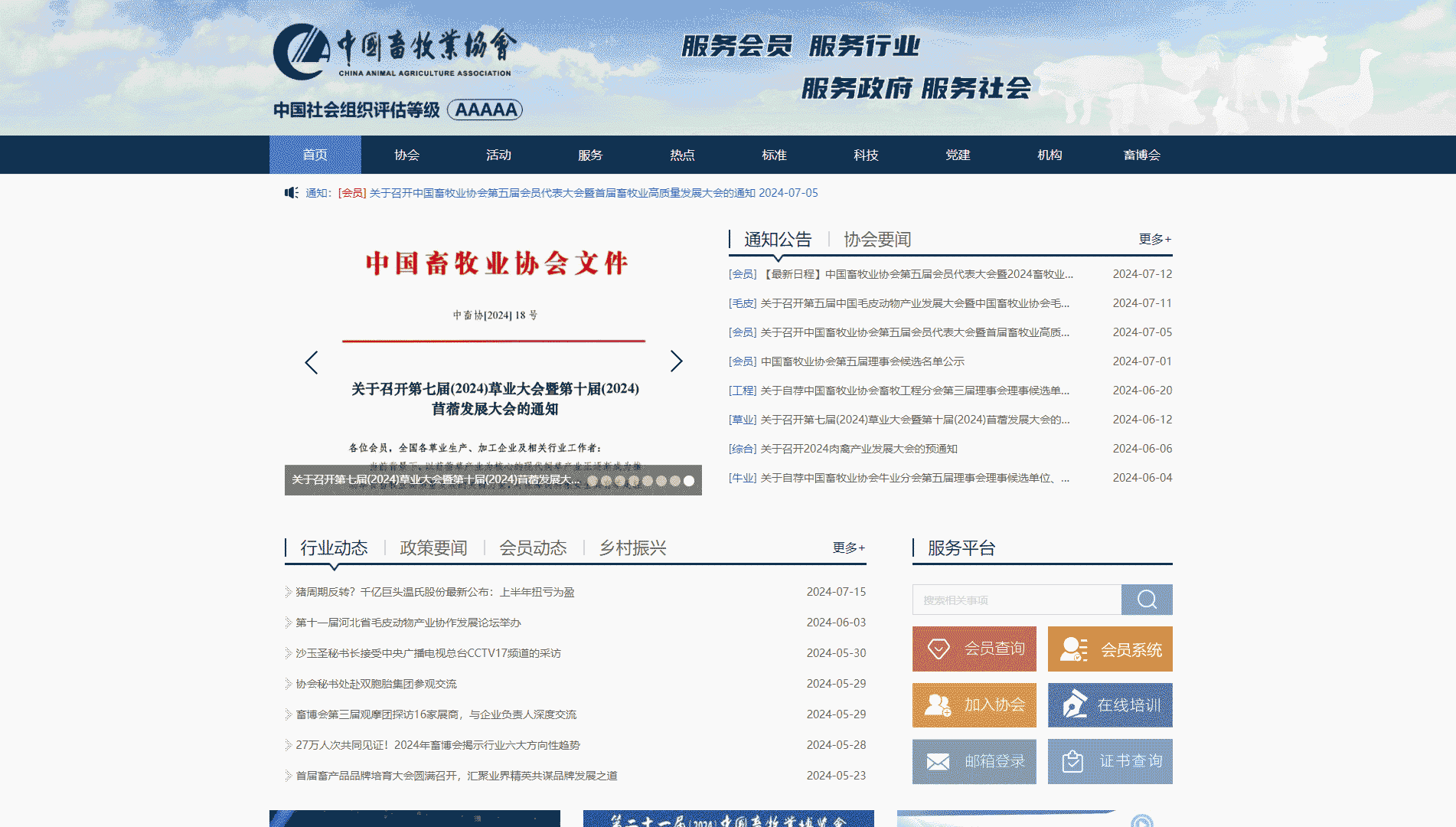The height and width of the screenshot is (827, 1456).
Task: Open 加入协会 join association tile
Action: (974, 705)
